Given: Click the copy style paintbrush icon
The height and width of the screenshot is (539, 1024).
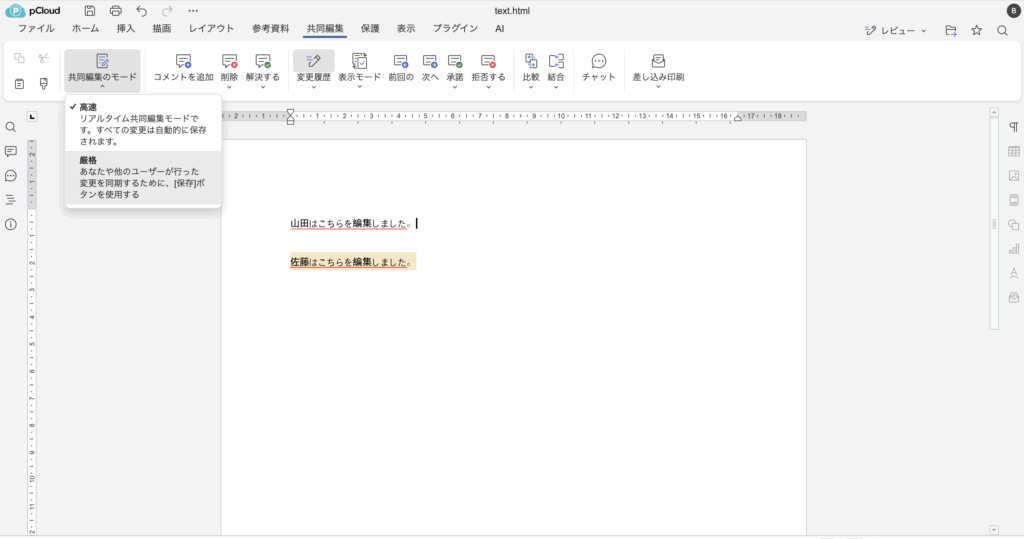Looking at the screenshot, I should 44,84.
